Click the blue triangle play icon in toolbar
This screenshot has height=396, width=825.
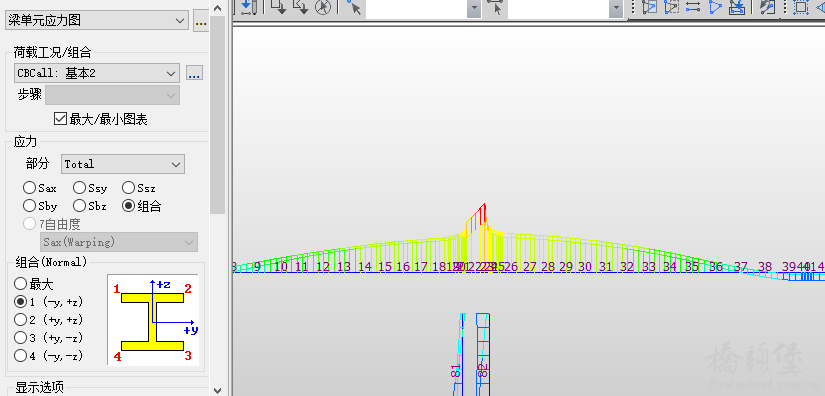click(x=715, y=7)
